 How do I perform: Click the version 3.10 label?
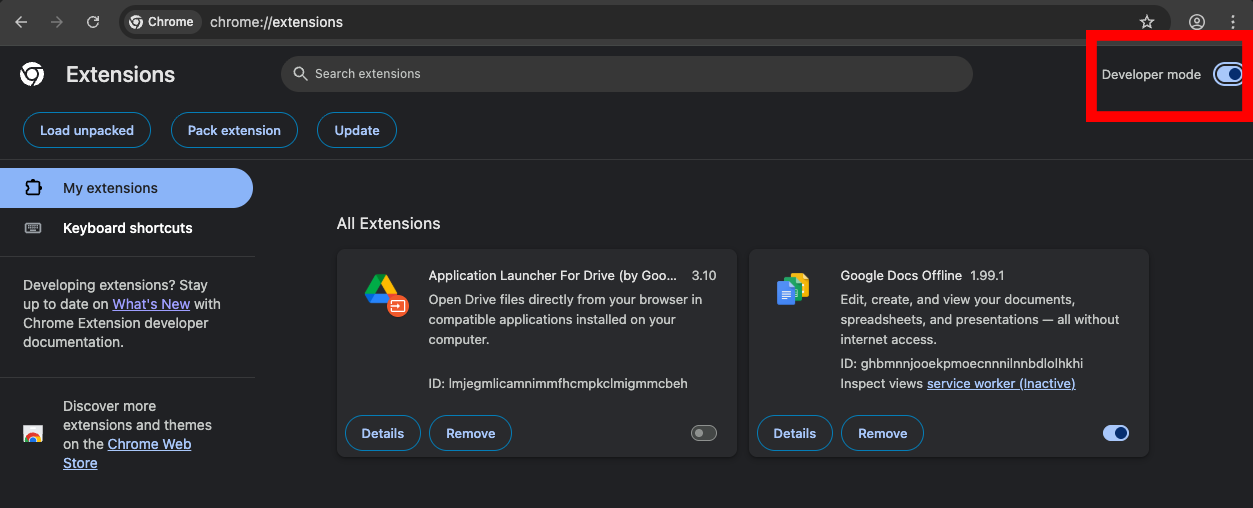coord(704,275)
